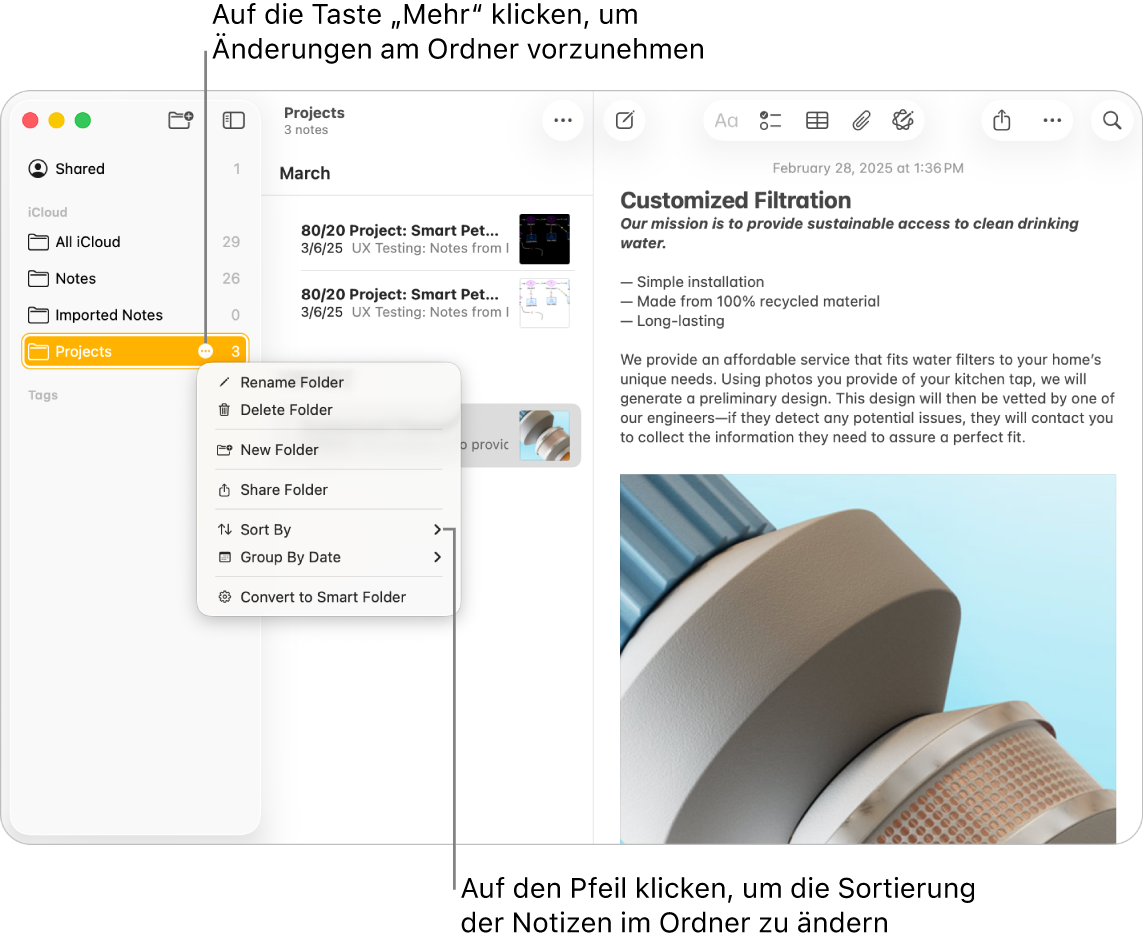The image size is (1144, 950).
Task: Insert a checklist using the checklist icon
Action: tap(770, 120)
